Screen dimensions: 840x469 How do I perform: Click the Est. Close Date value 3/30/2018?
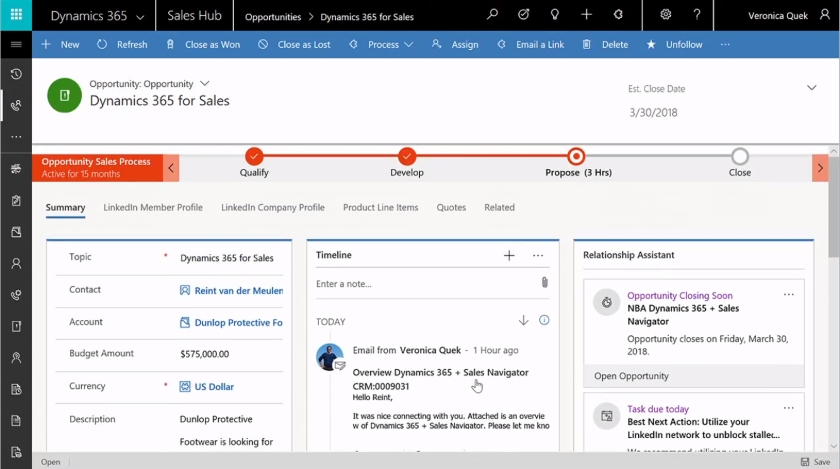click(x=653, y=113)
